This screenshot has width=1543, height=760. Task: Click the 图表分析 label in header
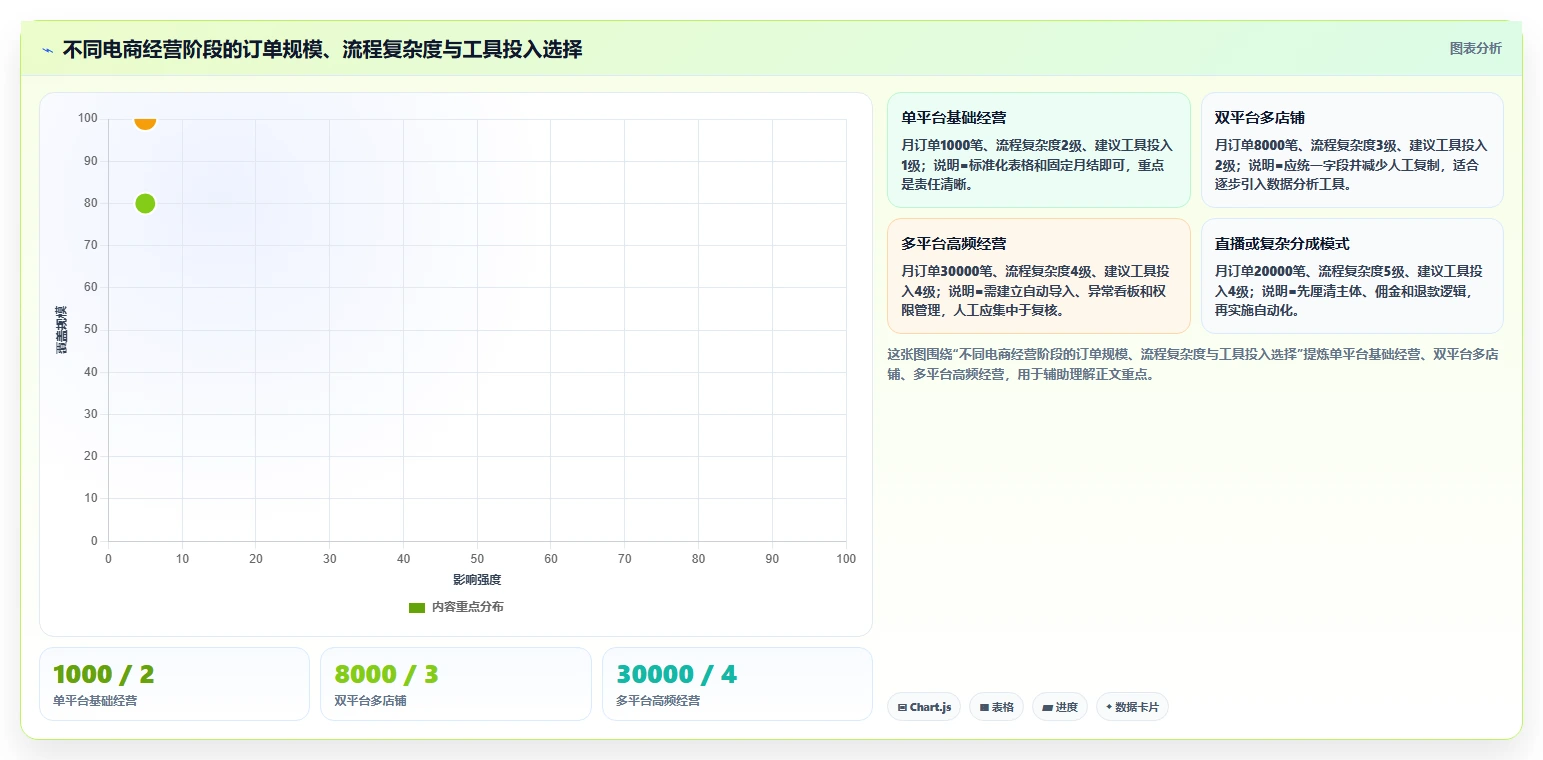pos(1475,48)
